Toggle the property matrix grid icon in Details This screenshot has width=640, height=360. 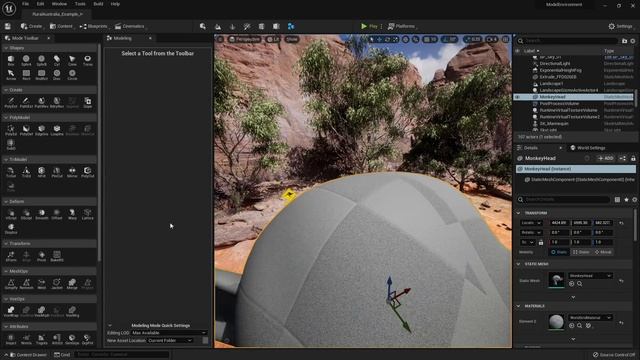click(617, 200)
